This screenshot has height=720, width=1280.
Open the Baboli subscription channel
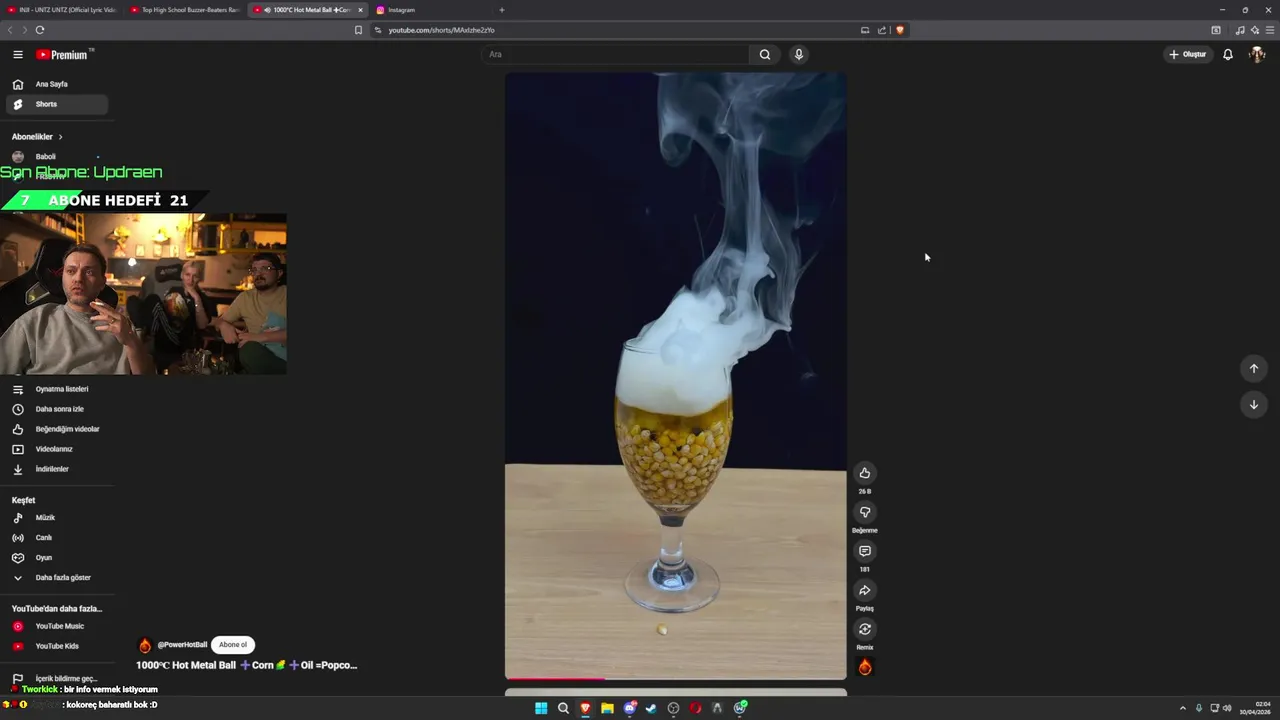click(56, 157)
